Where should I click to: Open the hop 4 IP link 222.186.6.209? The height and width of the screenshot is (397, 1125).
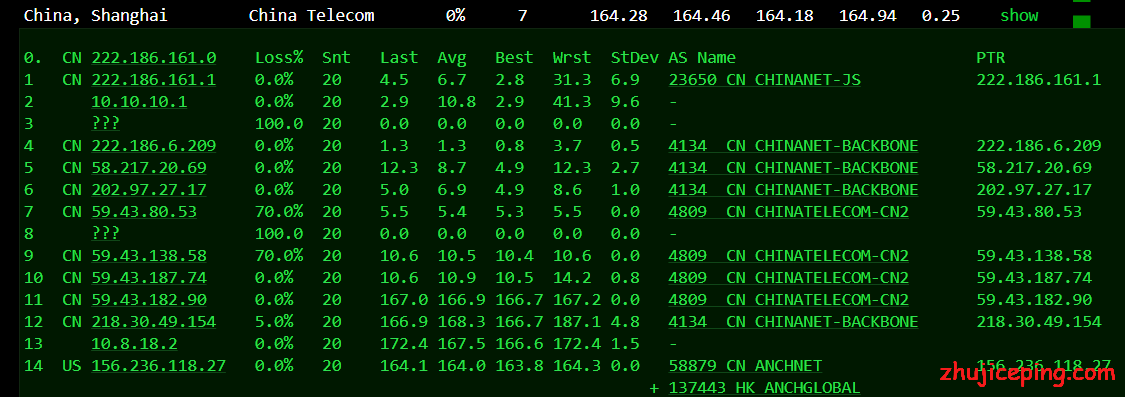coord(154,146)
